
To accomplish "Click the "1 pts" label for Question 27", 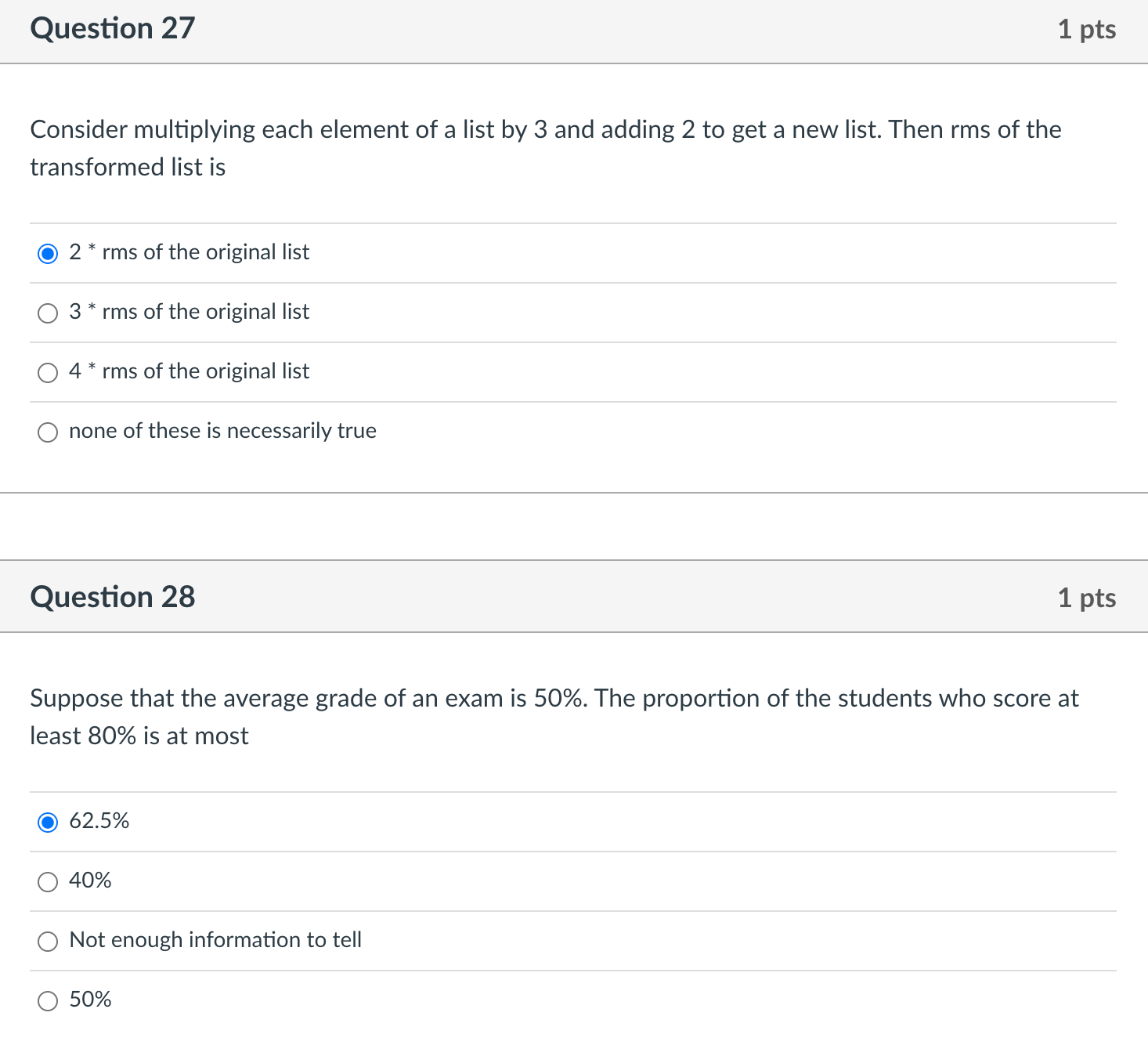I will click(1087, 30).
